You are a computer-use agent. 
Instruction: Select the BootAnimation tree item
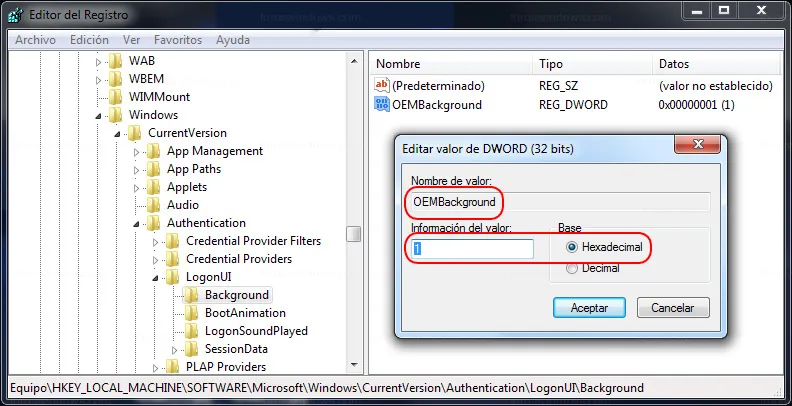point(245,313)
